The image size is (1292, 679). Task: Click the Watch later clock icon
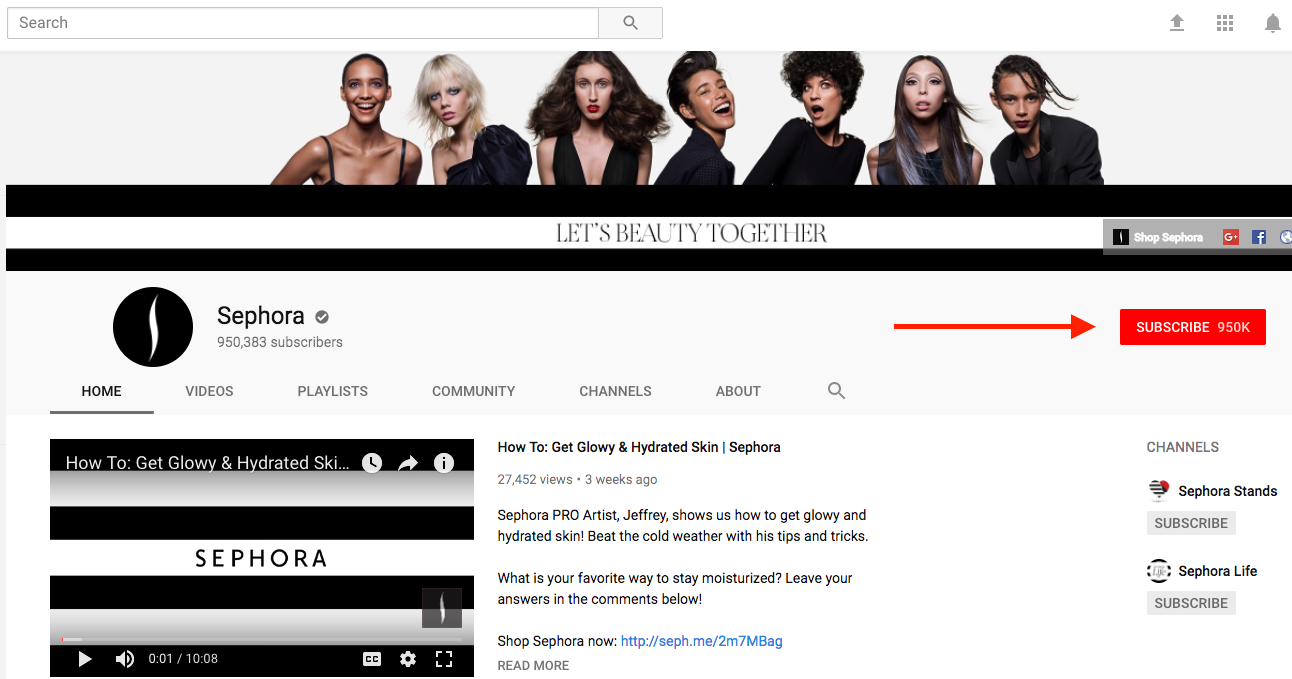pyautogui.click(x=372, y=463)
